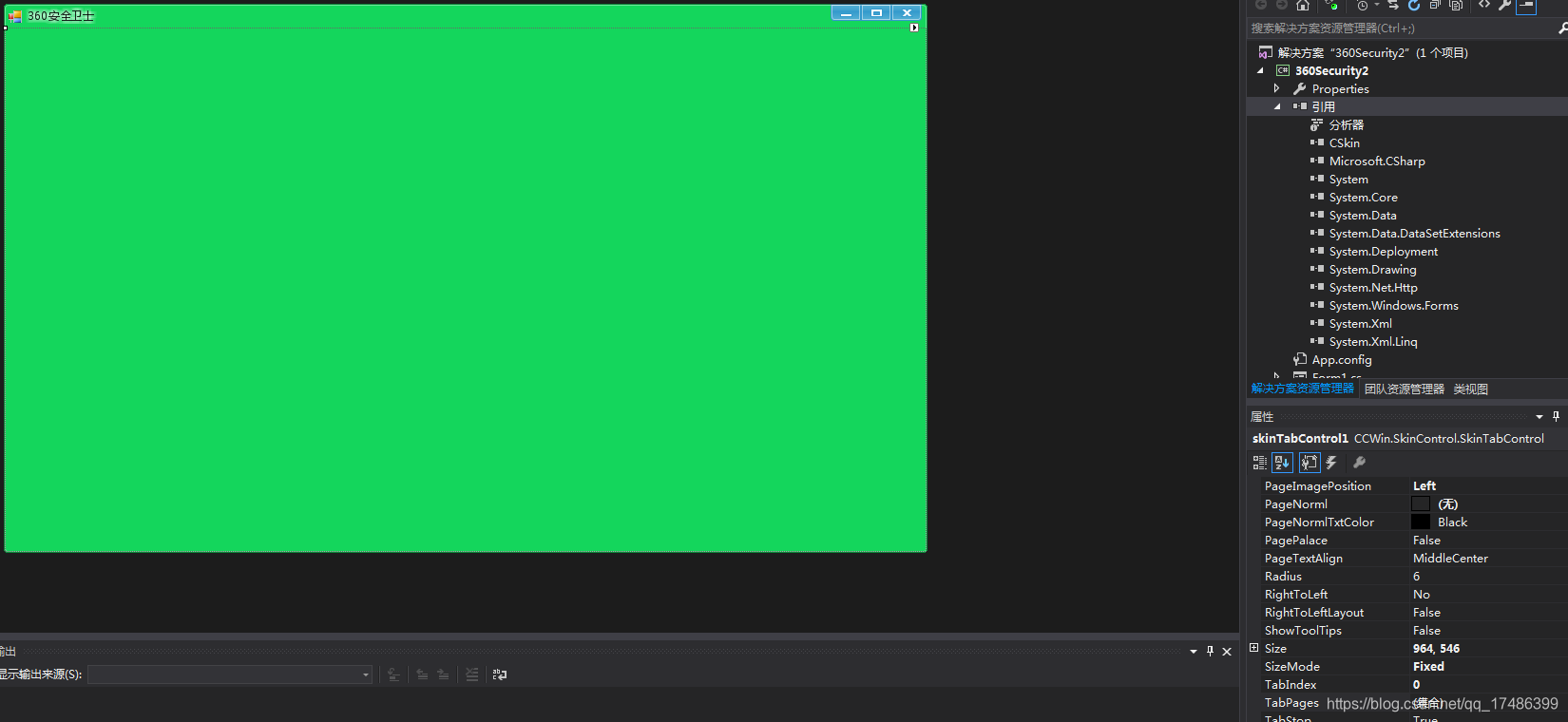1568x722 pixels.
Task: Click the wrench icon beside Properties node
Action: [x=1300, y=89]
